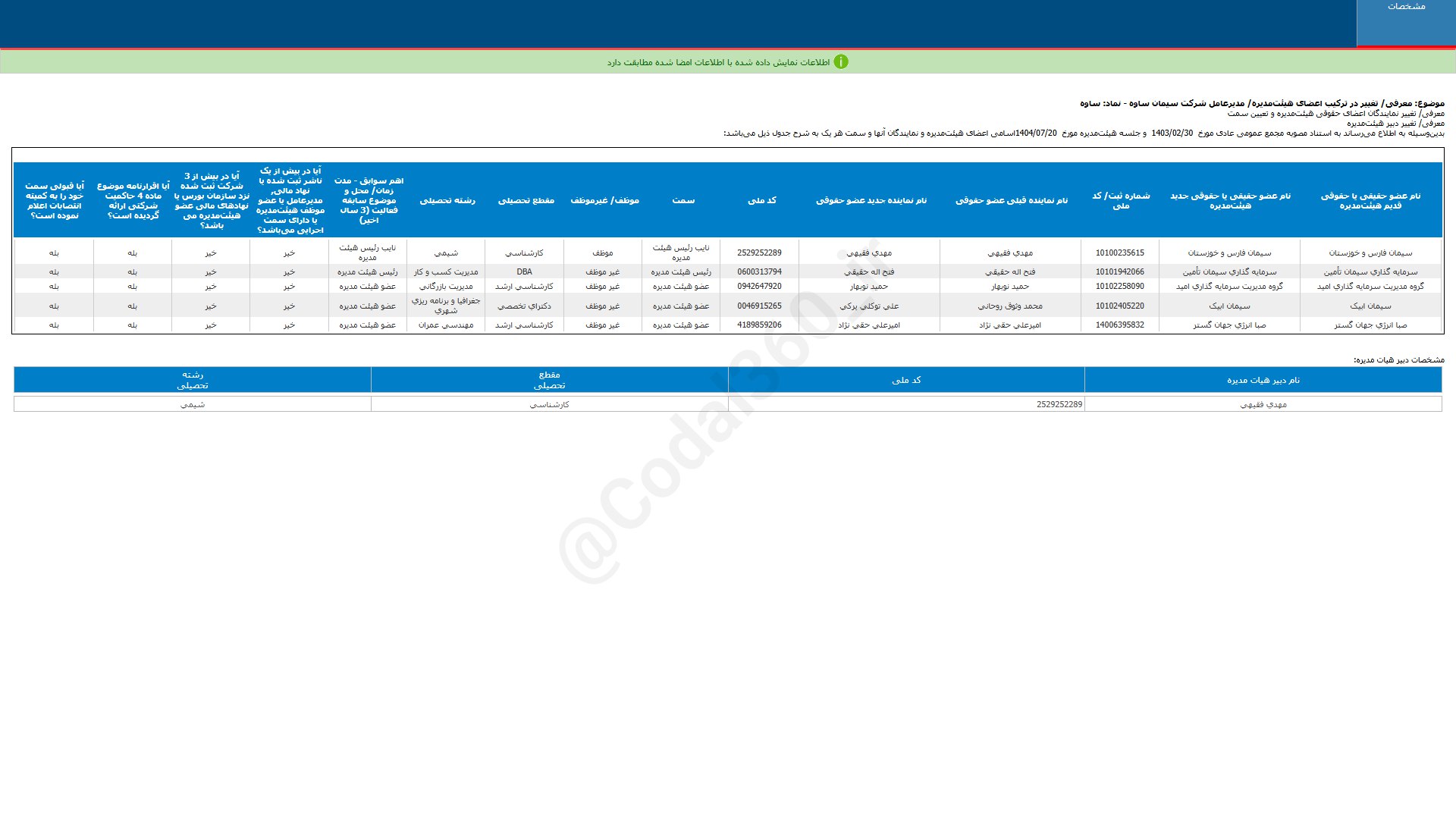Click the نام دبیر هیات مدیره column header

(1263, 380)
